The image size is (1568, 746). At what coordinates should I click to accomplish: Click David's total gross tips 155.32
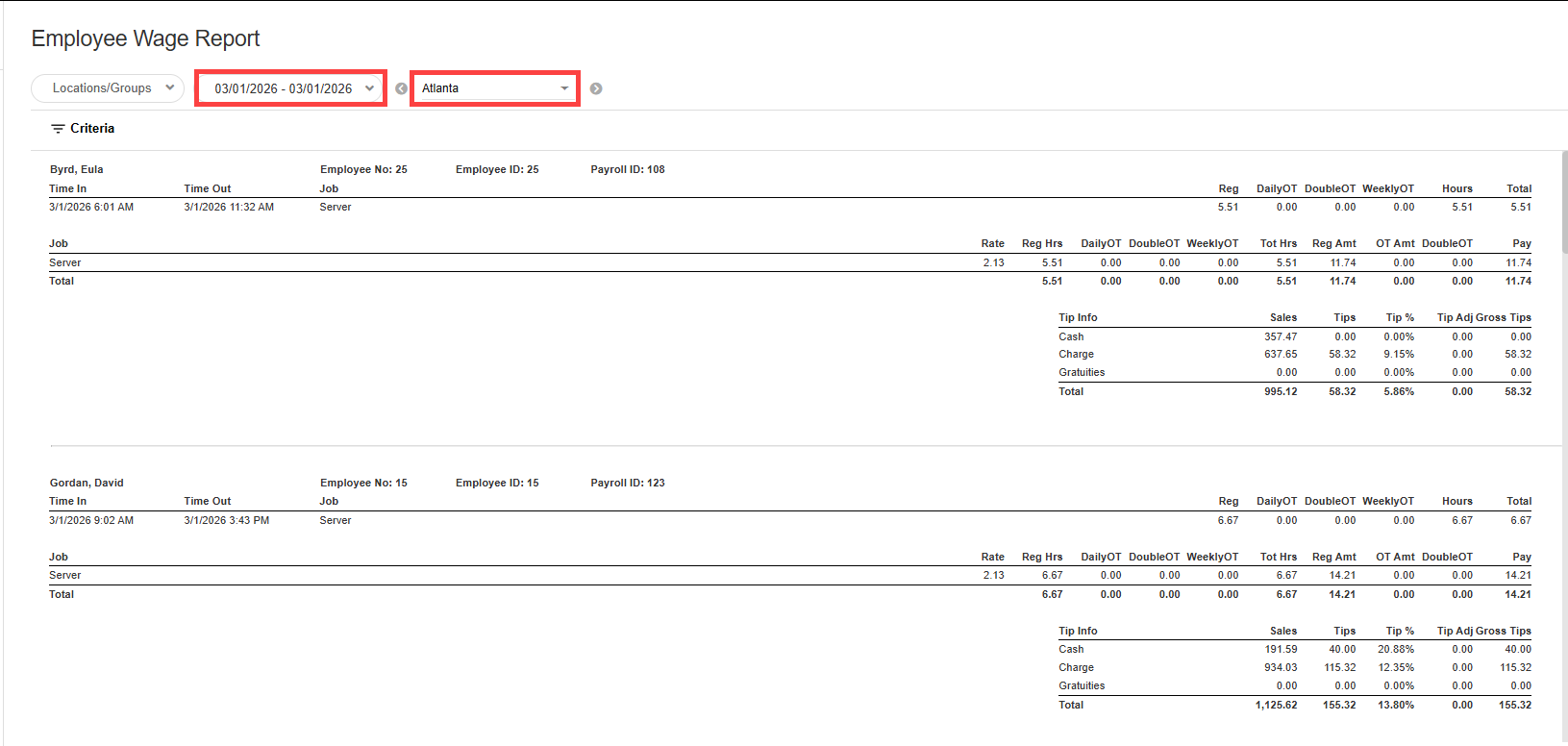click(x=1515, y=705)
